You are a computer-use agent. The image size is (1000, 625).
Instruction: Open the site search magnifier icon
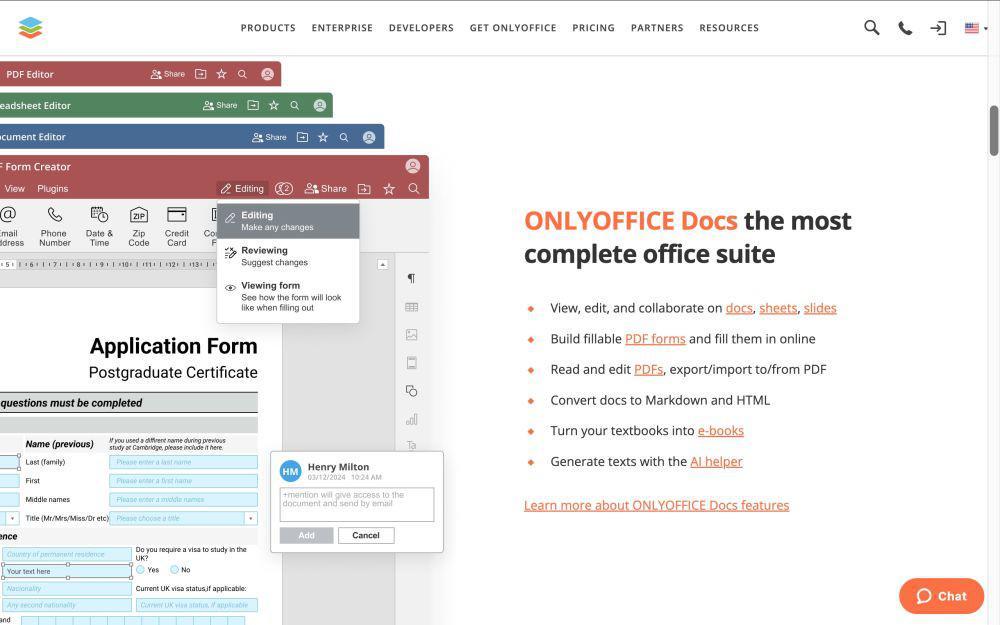coord(871,27)
